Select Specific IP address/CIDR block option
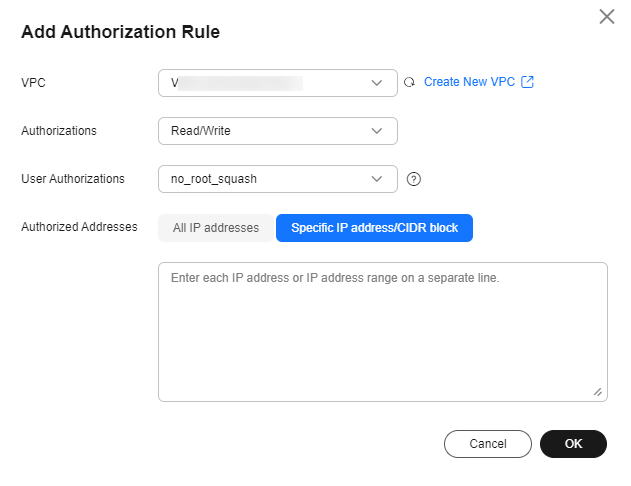Image resolution: width=631 pixels, height=486 pixels. coord(374,228)
